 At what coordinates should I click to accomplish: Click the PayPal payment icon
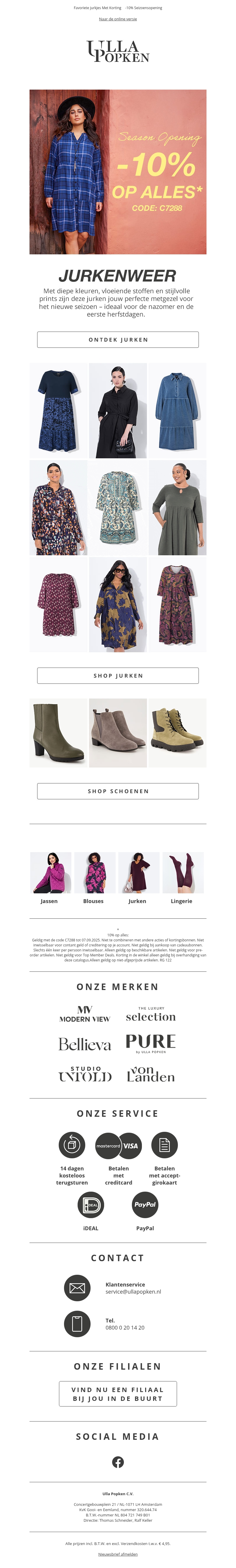[x=145, y=1205]
